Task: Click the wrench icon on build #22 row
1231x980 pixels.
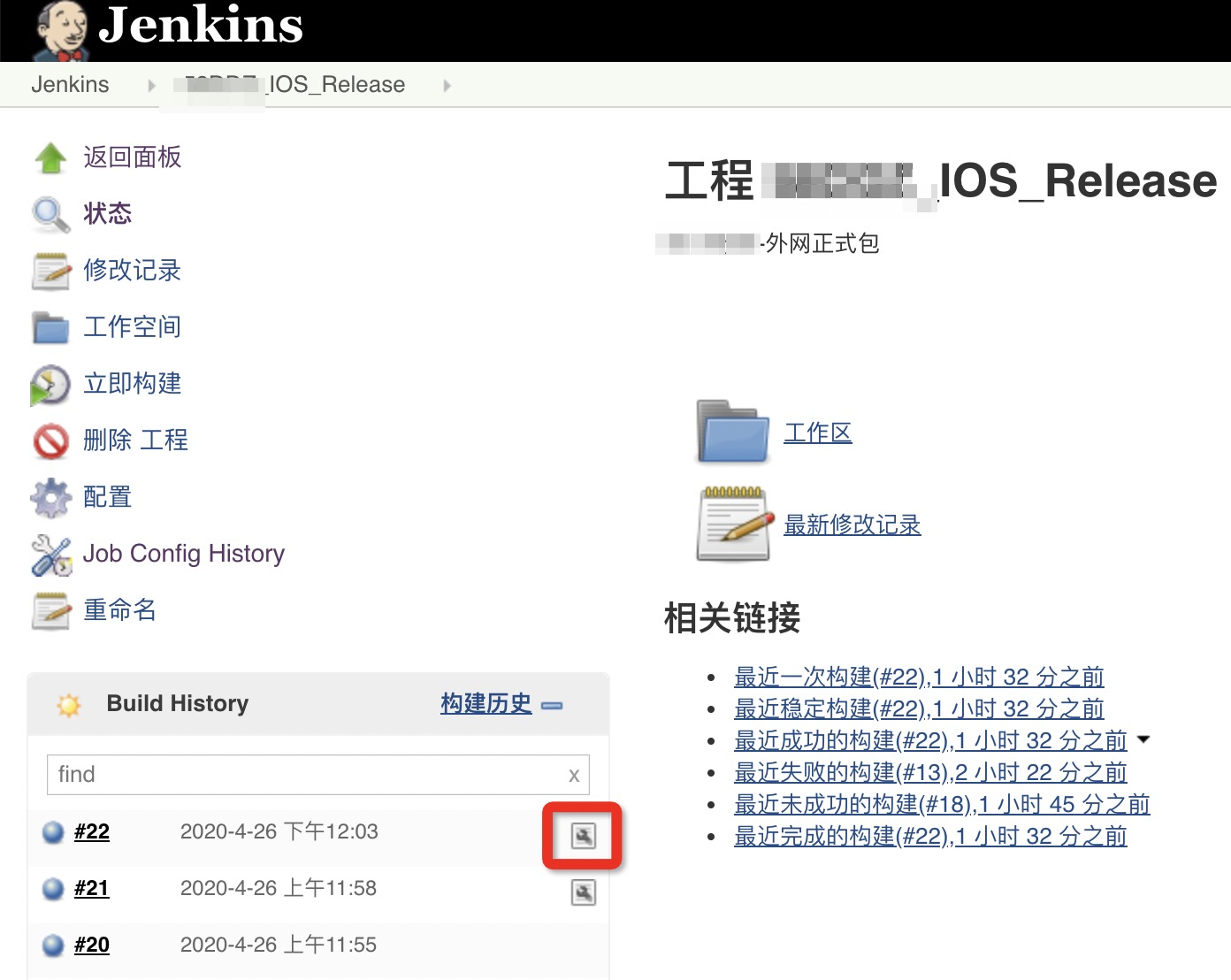Action: (584, 836)
